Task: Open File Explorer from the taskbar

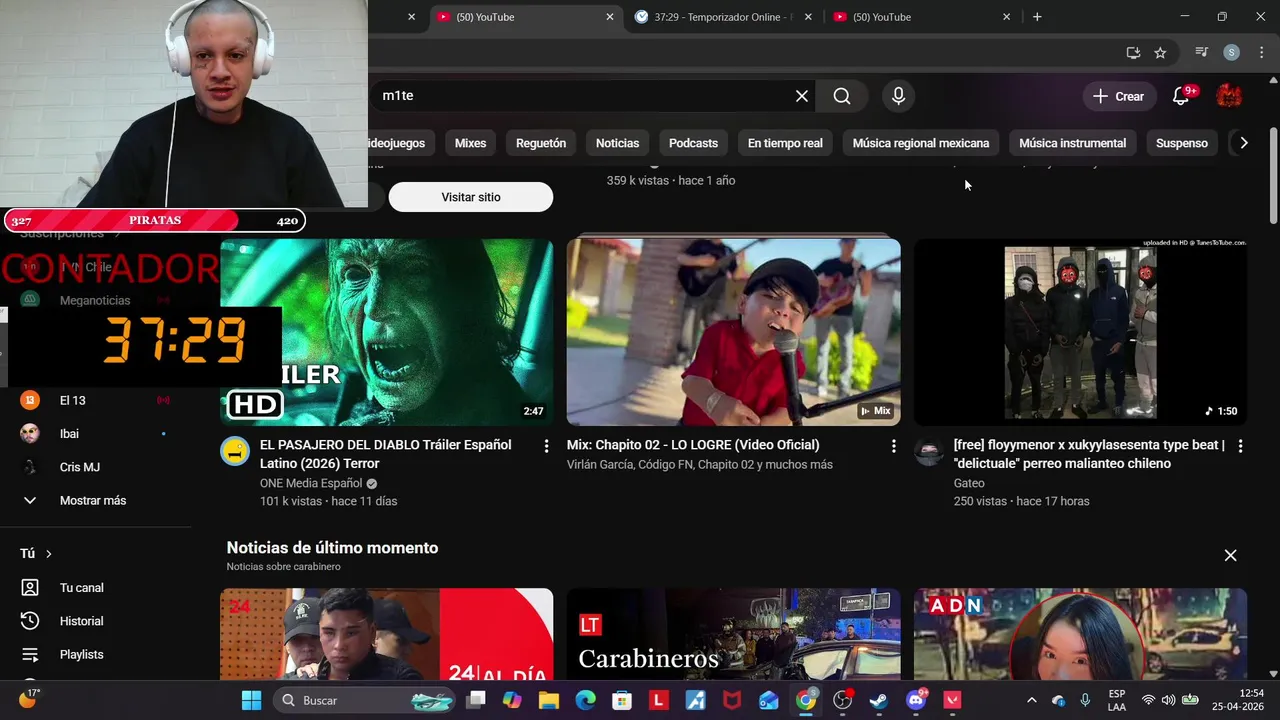Action: pos(549,700)
